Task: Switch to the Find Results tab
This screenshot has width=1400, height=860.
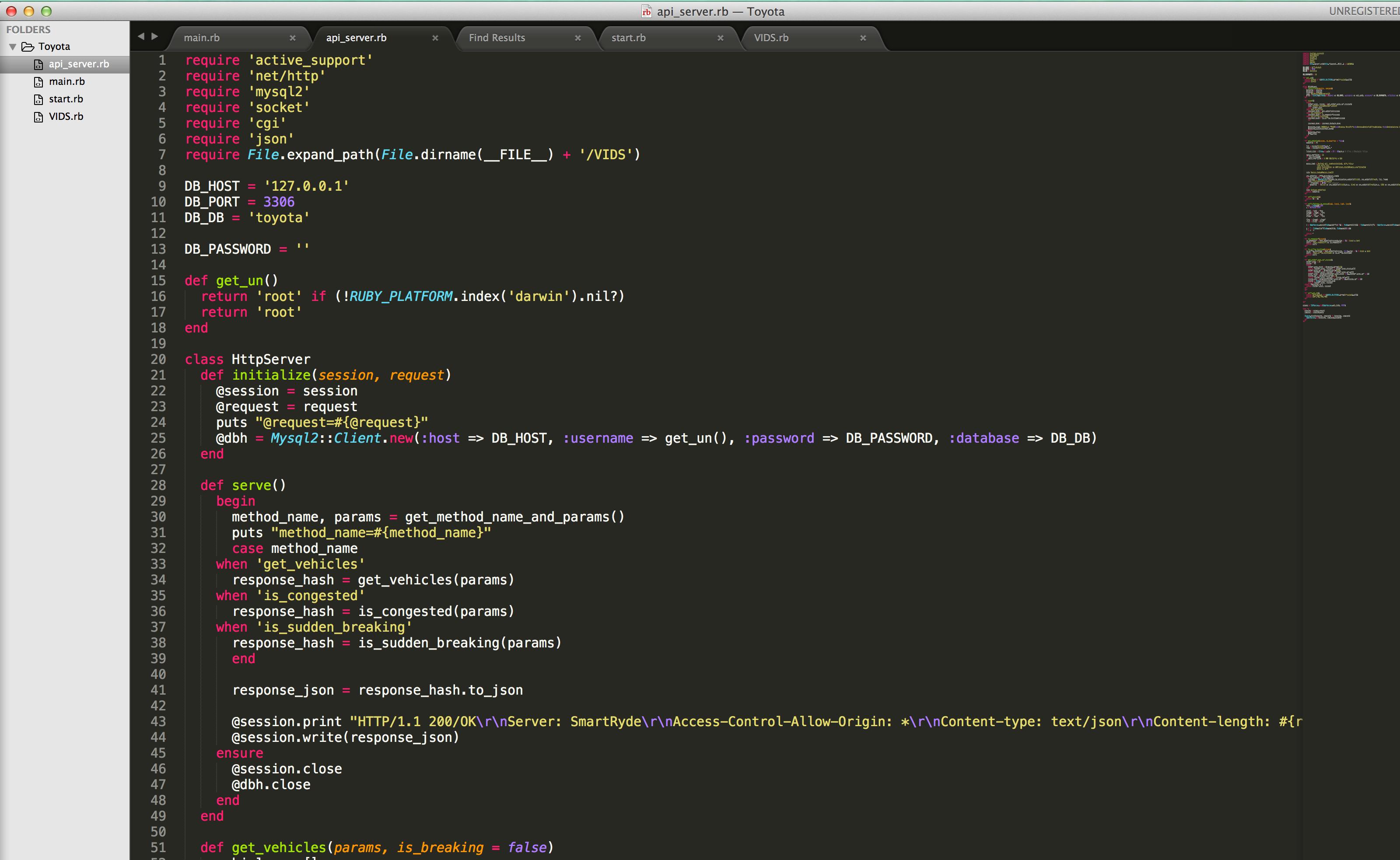Action: click(x=497, y=38)
